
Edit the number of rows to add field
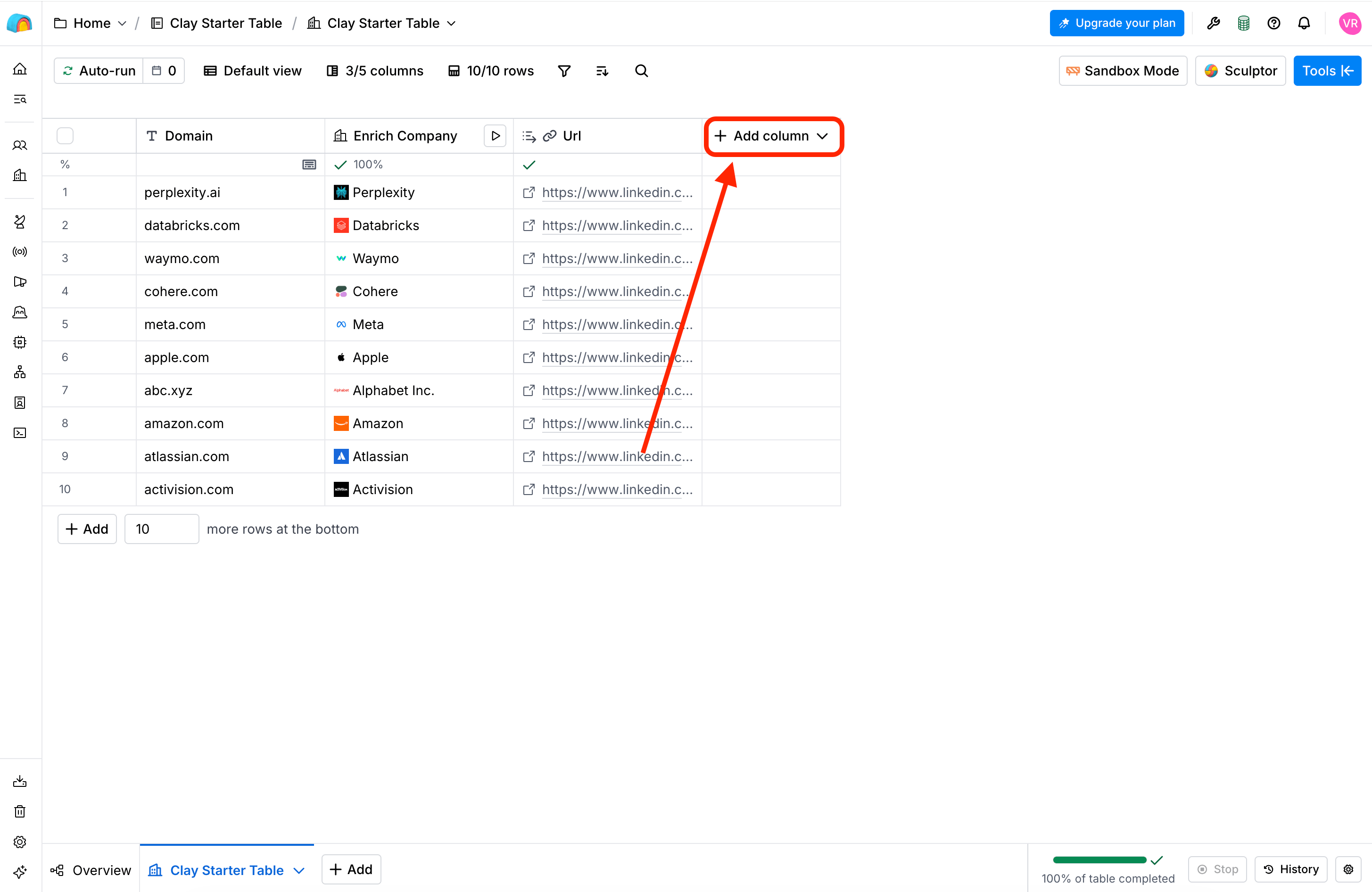point(162,529)
